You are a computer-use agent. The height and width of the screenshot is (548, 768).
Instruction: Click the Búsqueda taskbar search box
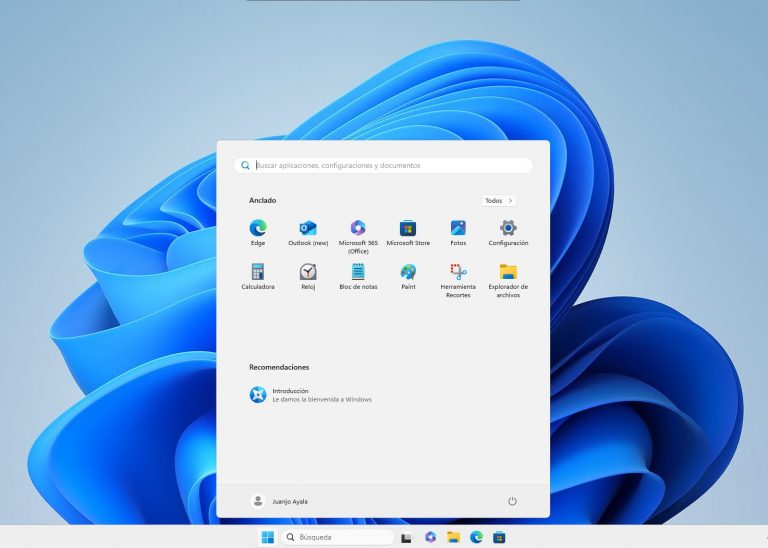pos(335,537)
